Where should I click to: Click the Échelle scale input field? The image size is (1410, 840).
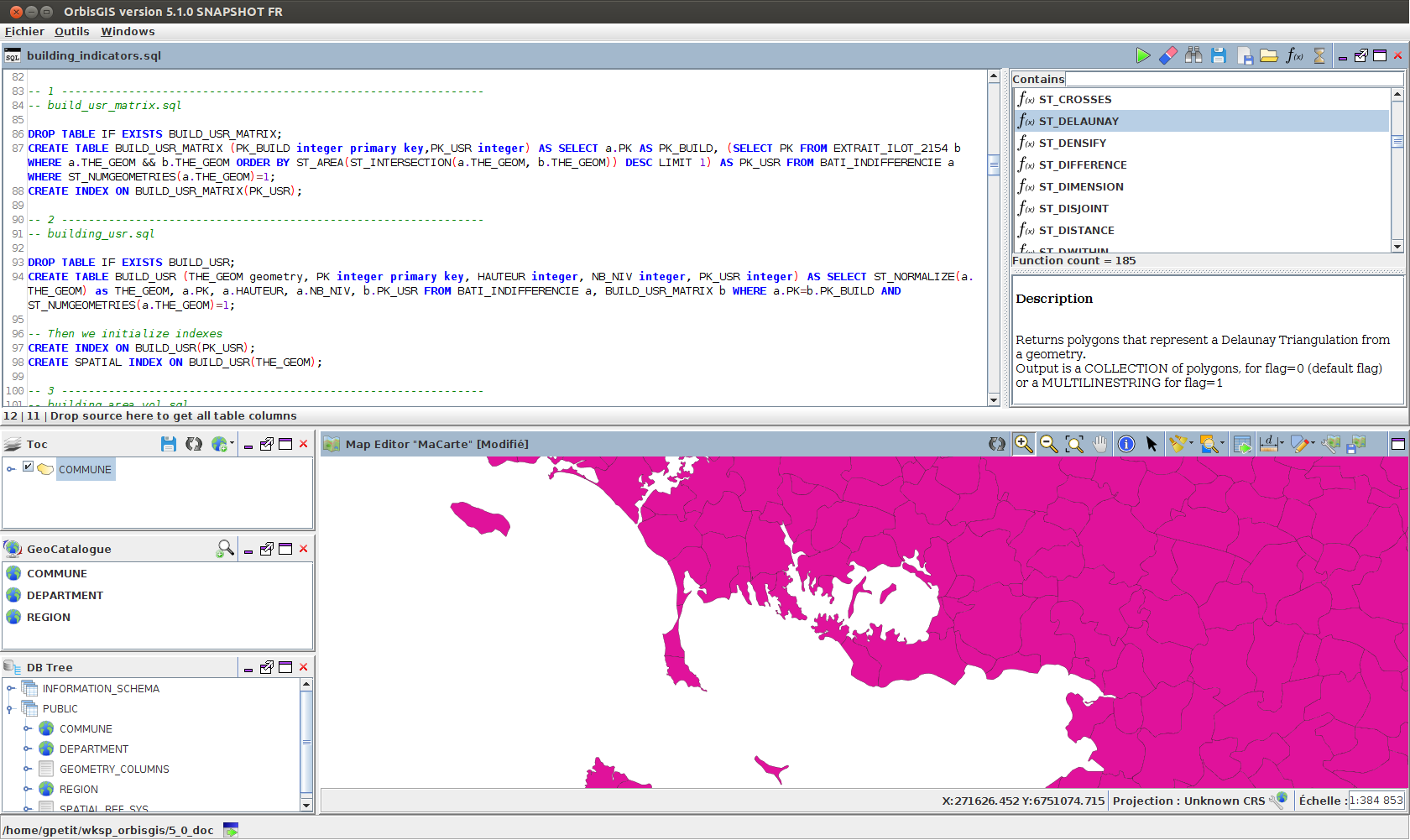coord(1376,801)
